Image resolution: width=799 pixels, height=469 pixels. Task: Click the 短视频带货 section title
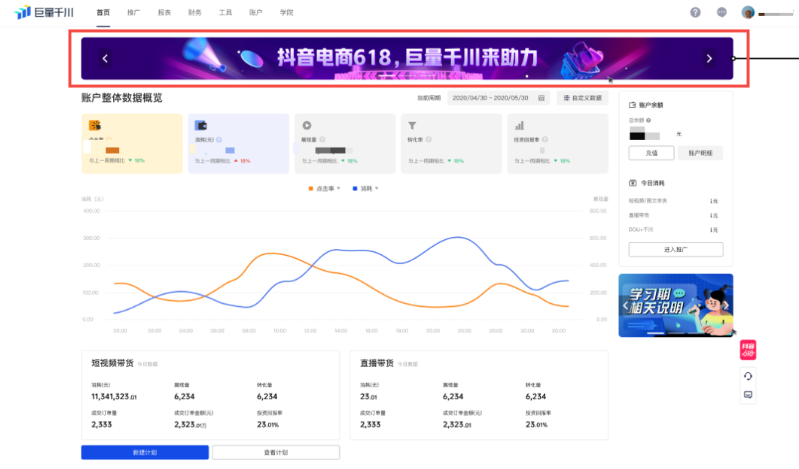point(112,363)
